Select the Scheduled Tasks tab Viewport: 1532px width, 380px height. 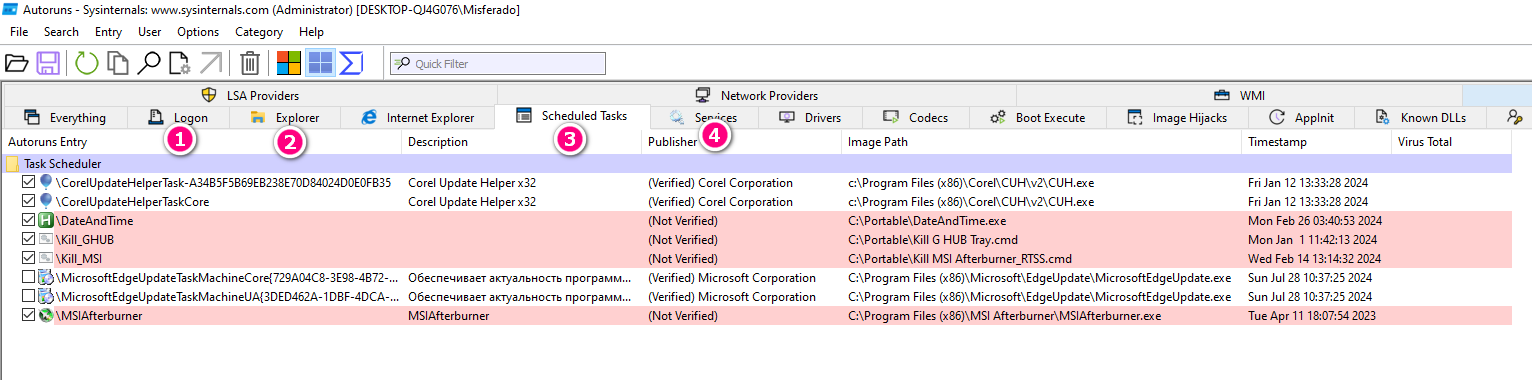(x=573, y=116)
